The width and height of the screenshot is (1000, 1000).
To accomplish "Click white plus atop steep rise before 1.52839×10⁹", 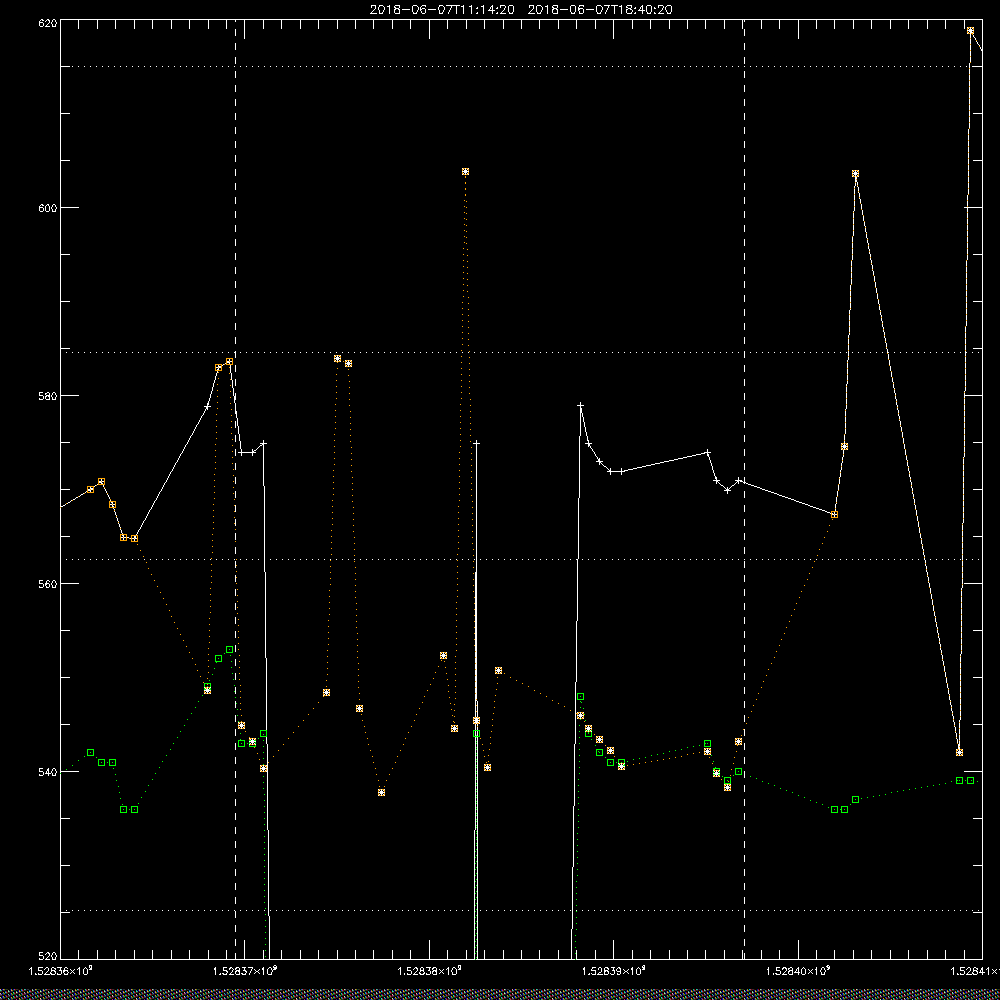I will click(580, 405).
